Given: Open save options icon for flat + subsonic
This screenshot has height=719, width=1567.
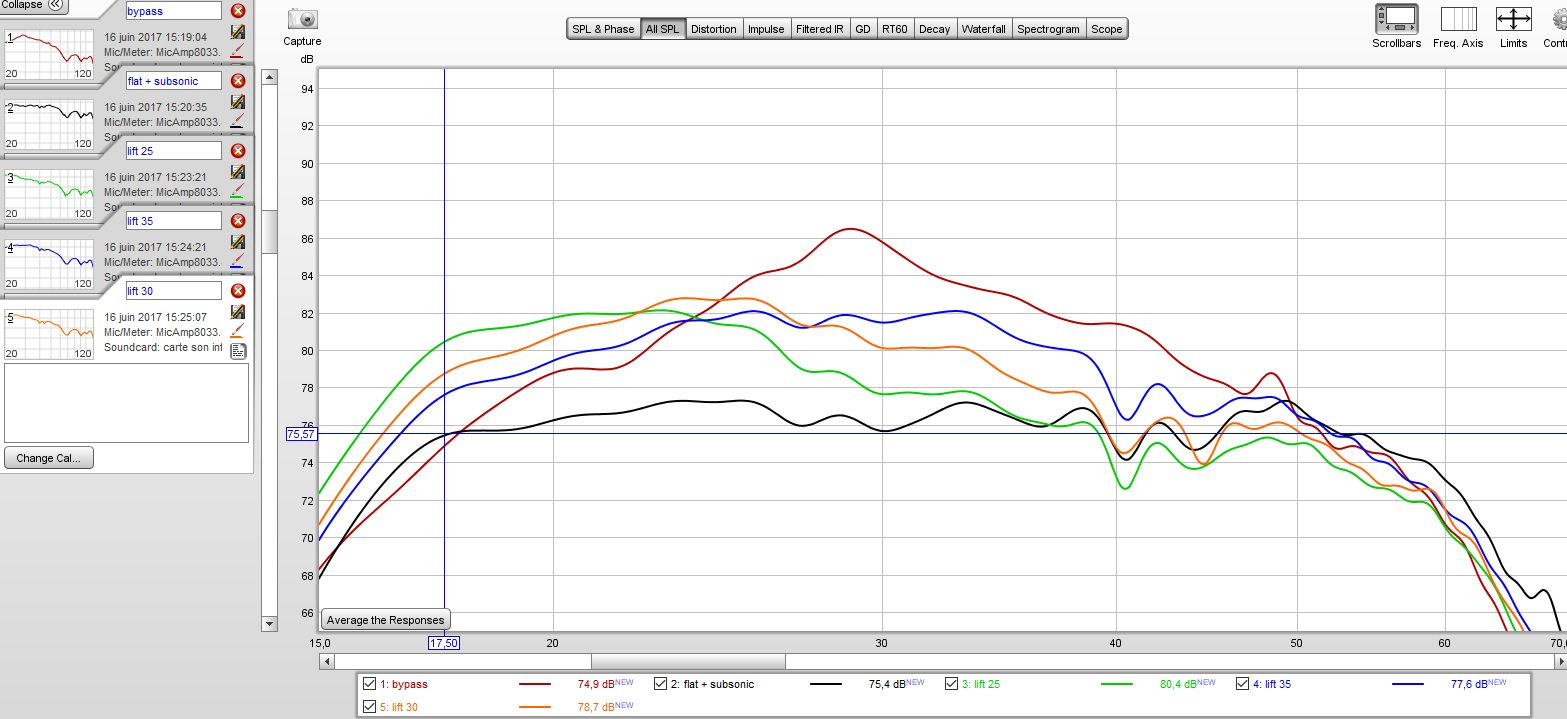Looking at the screenshot, I should click(238, 102).
